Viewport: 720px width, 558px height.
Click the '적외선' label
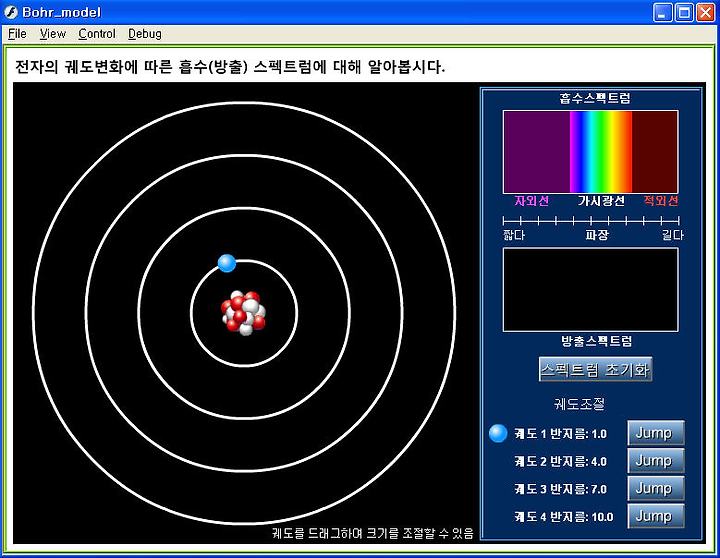pyautogui.click(x=661, y=201)
